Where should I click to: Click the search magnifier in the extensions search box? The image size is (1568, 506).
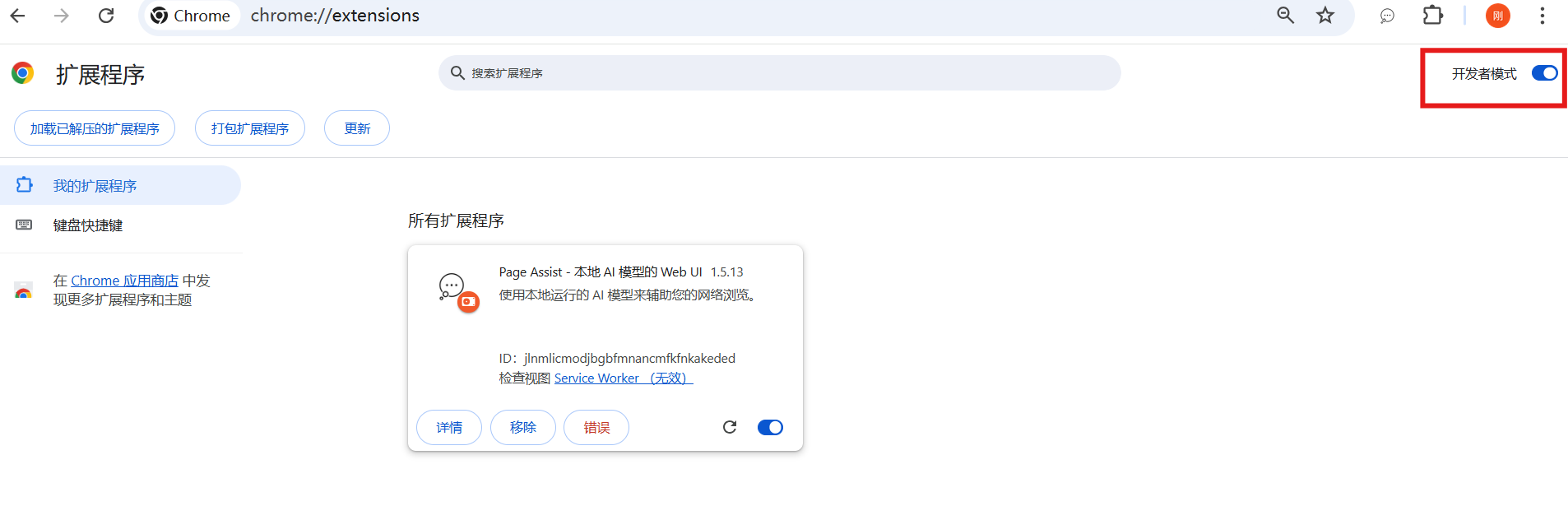(457, 73)
